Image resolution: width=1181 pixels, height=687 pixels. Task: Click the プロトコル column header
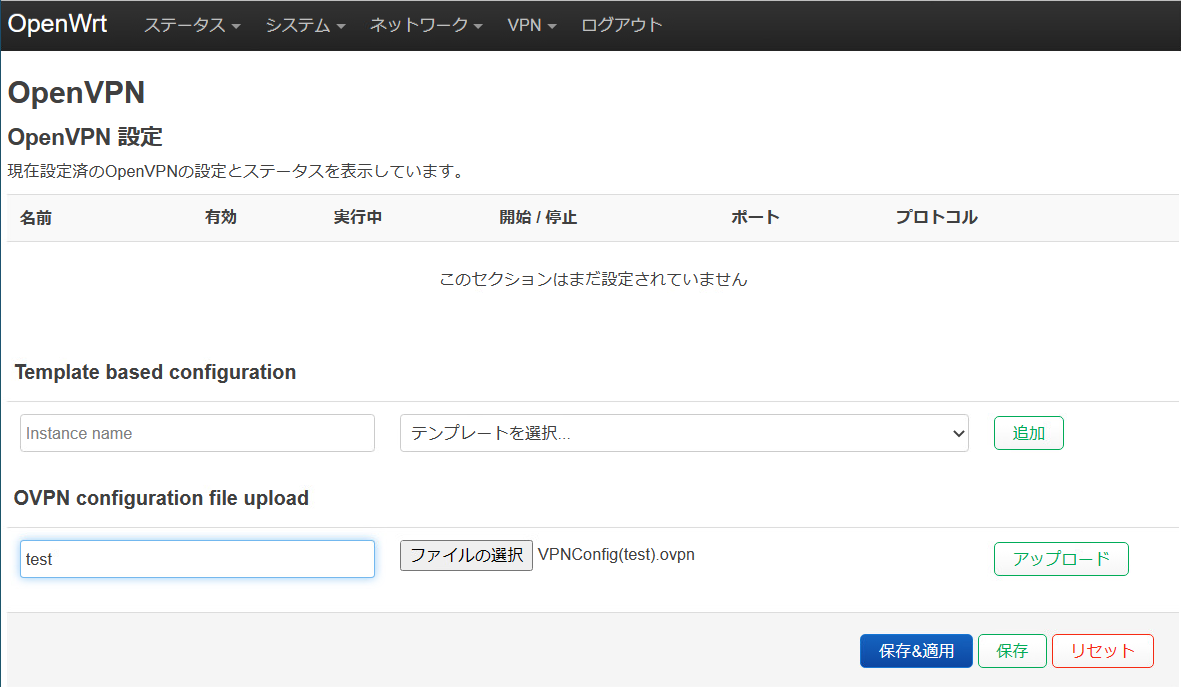pos(936,217)
